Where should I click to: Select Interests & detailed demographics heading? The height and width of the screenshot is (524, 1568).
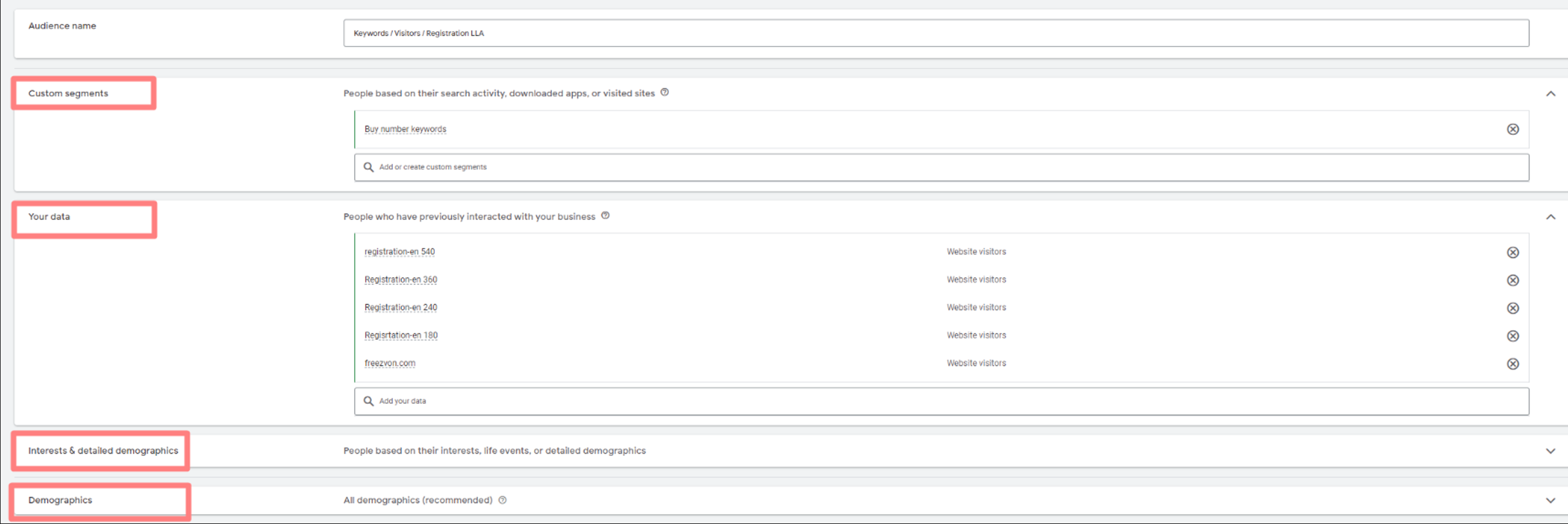(103, 450)
